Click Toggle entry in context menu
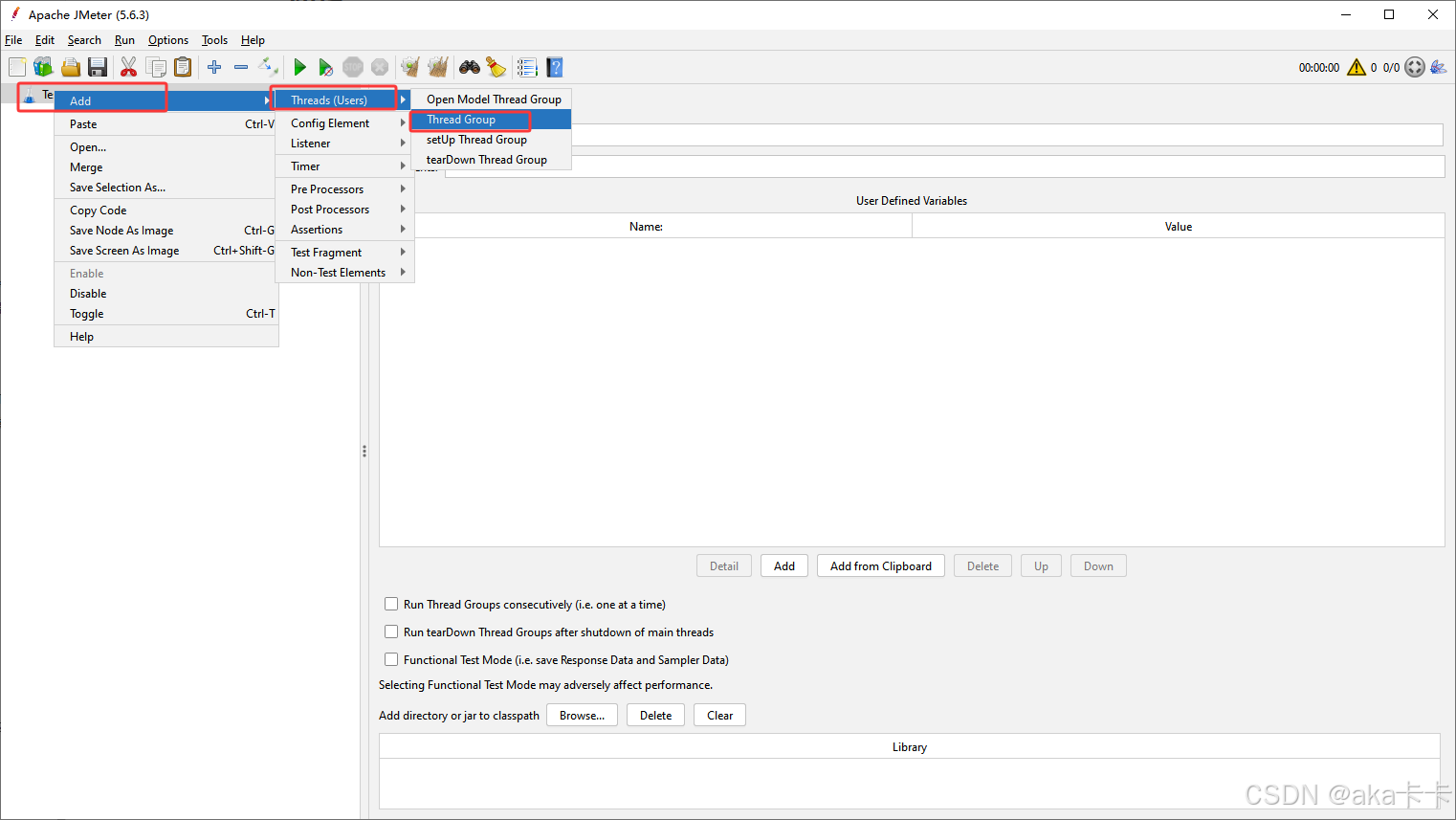1456x820 pixels. pyautogui.click(x=166, y=314)
